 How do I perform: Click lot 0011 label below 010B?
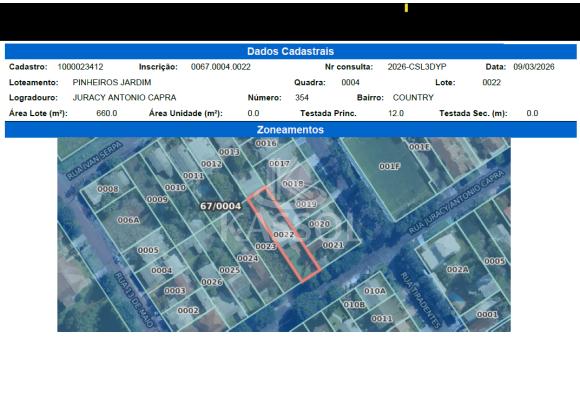[382, 319]
